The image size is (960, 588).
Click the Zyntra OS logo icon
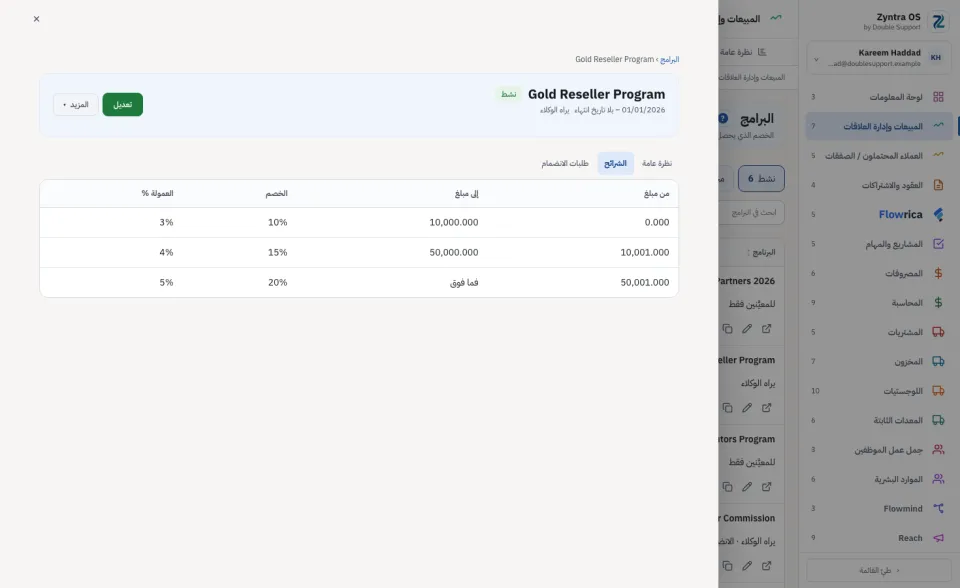point(938,22)
